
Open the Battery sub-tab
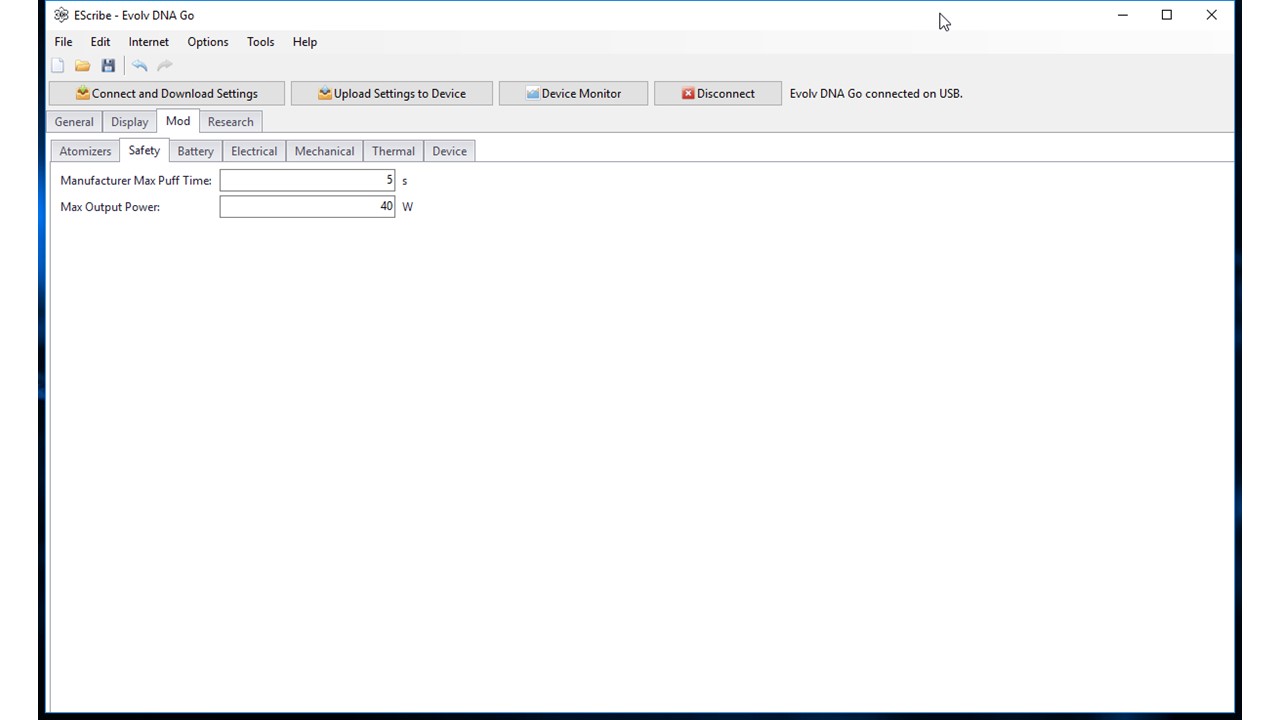coord(196,151)
